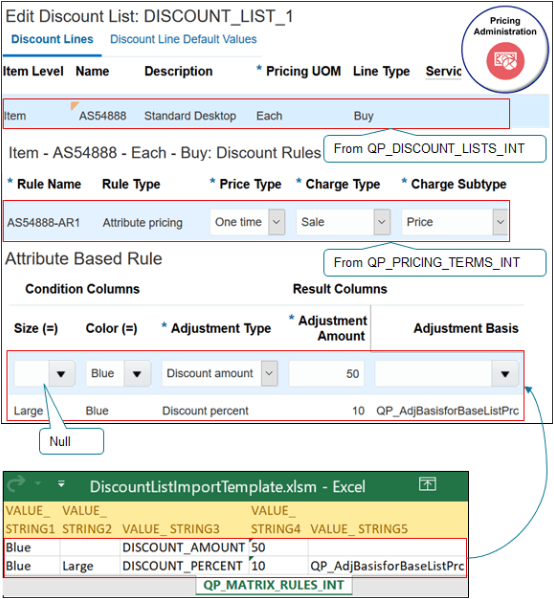Select the Large size cell in second rule row
Screen dimensions: 554x599
pyautogui.click(x=29, y=411)
